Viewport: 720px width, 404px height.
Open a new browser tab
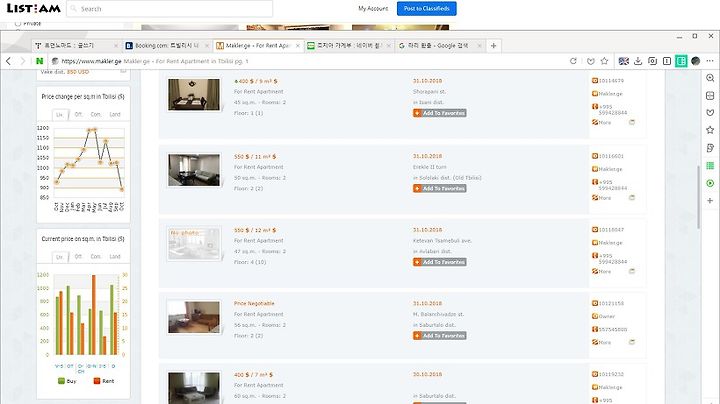click(494, 45)
